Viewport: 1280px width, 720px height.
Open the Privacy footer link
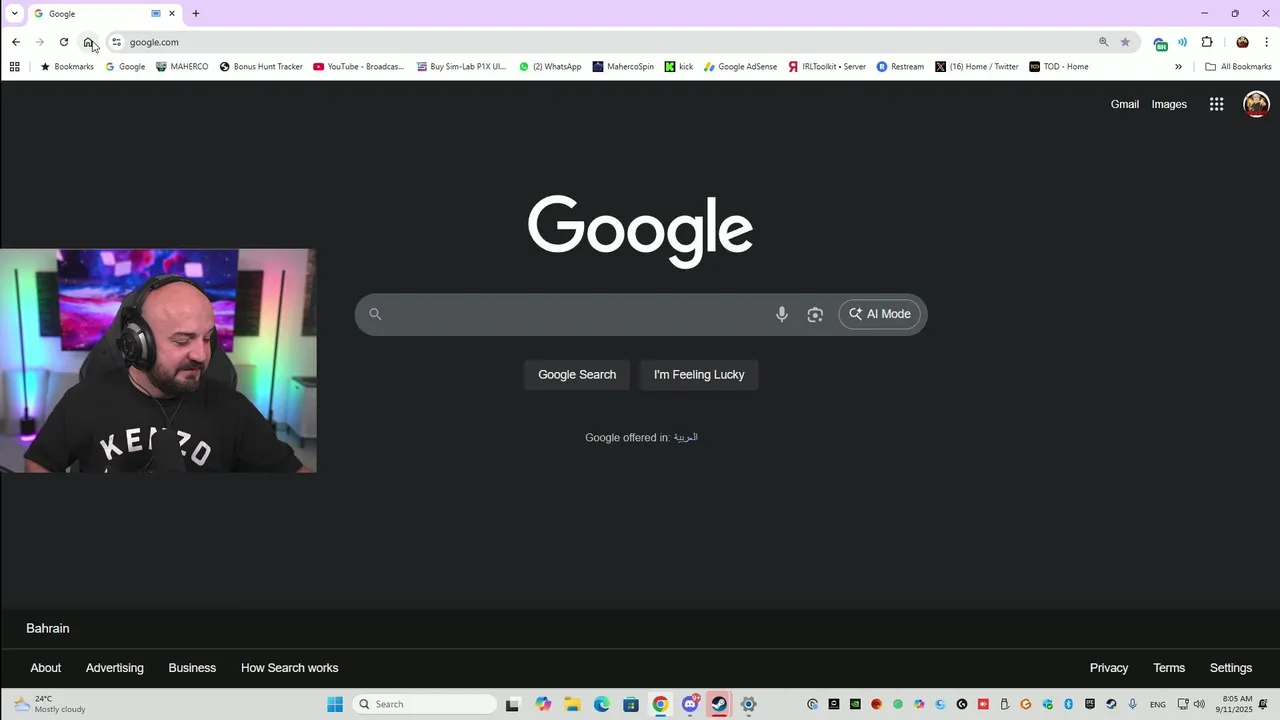coord(1109,668)
